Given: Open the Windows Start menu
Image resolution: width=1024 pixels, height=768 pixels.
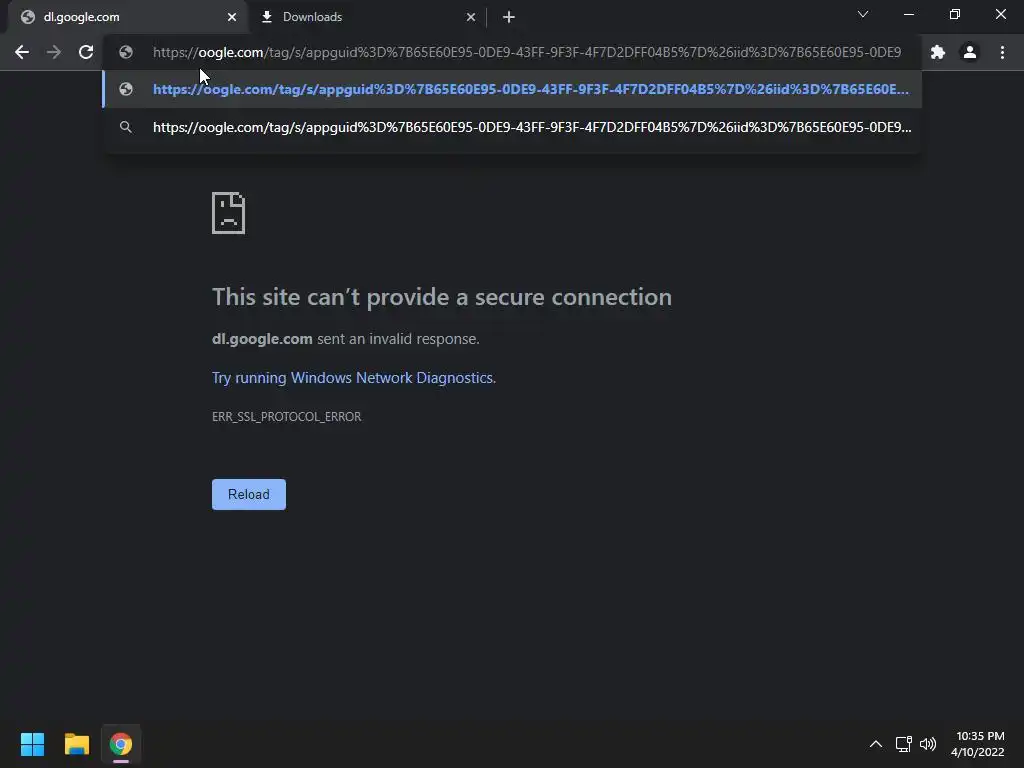Looking at the screenshot, I should tap(32, 744).
